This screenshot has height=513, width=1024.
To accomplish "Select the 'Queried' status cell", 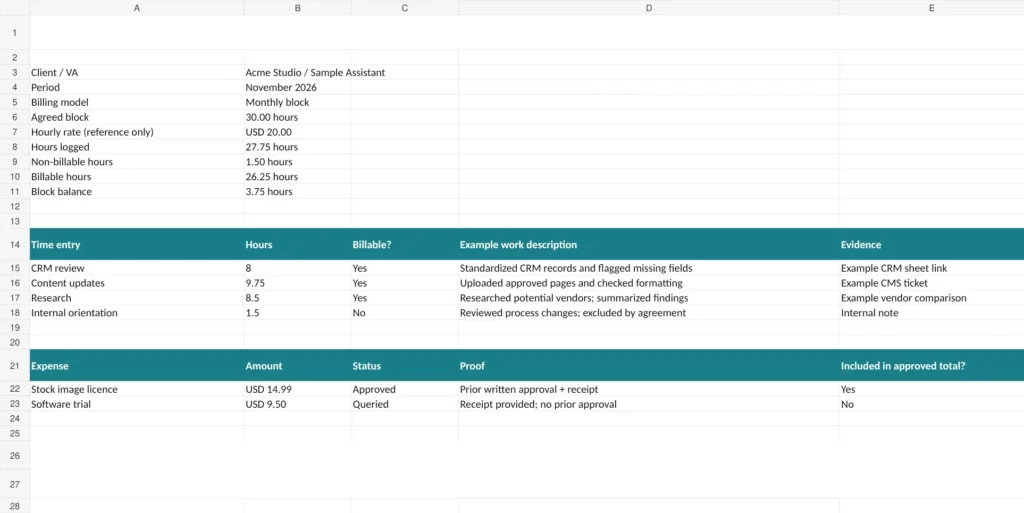I will click(x=405, y=405).
